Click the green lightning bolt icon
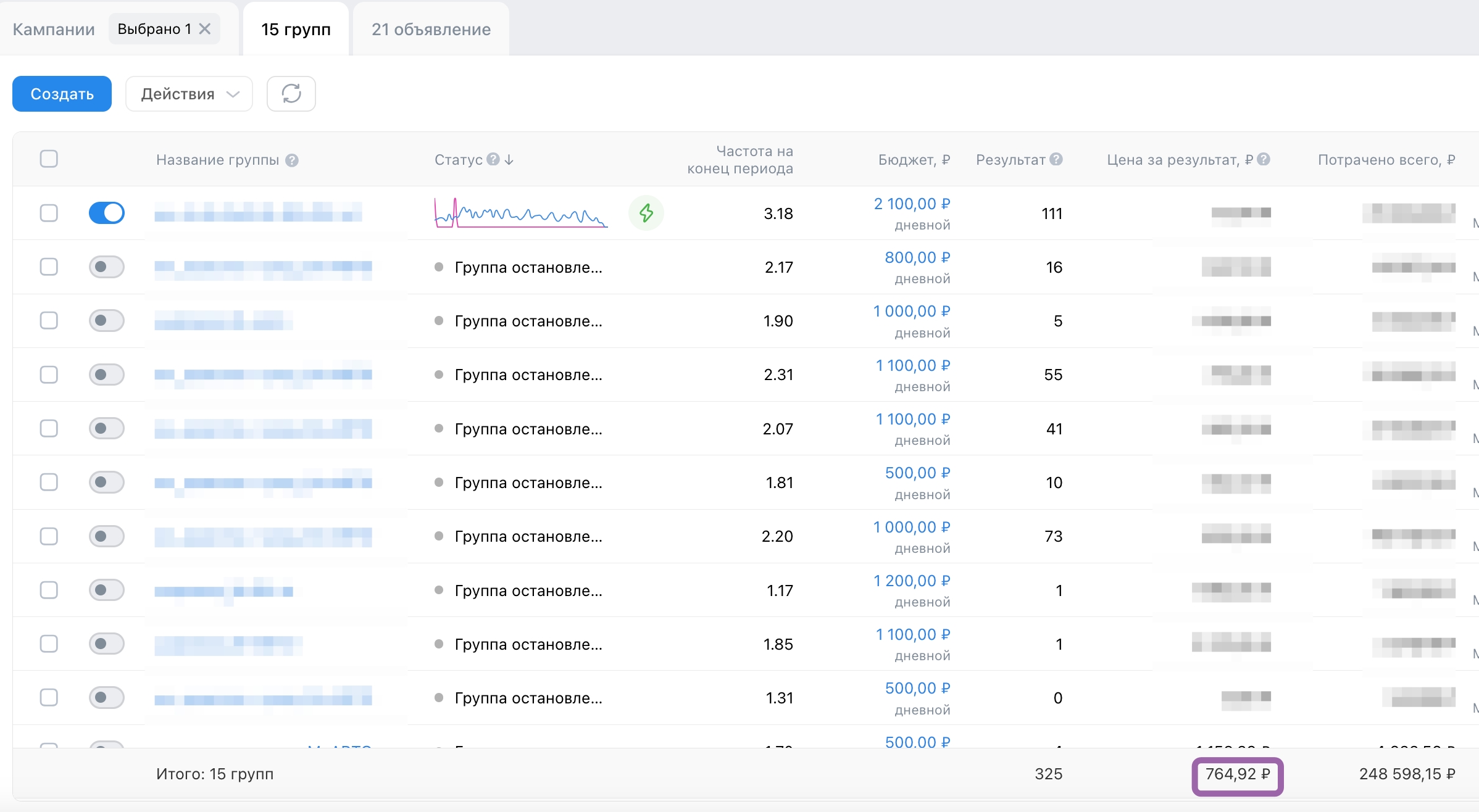This screenshot has height=812, width=1479. (646, 213)
